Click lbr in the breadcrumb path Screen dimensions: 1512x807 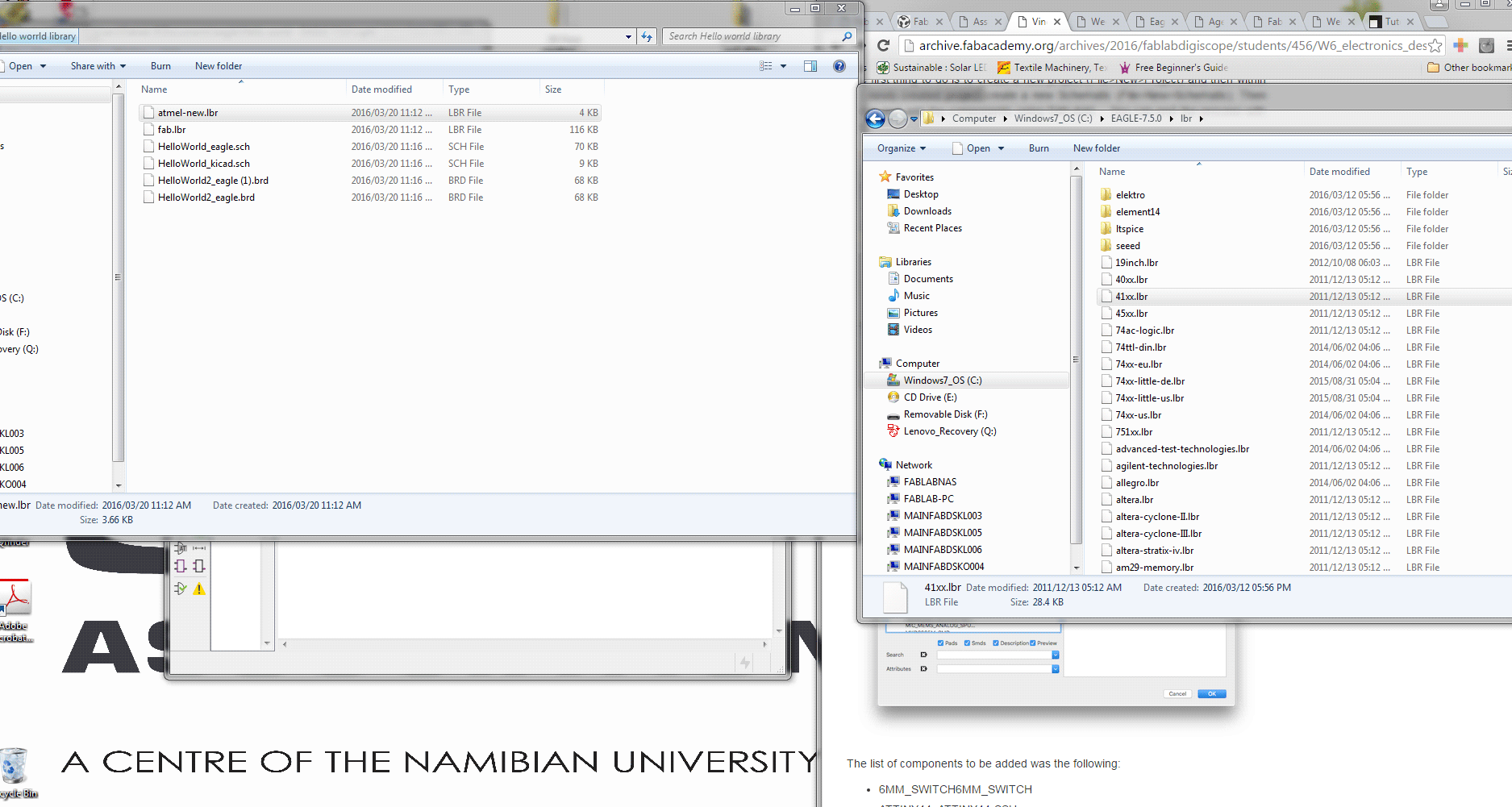click(1185, 119)
